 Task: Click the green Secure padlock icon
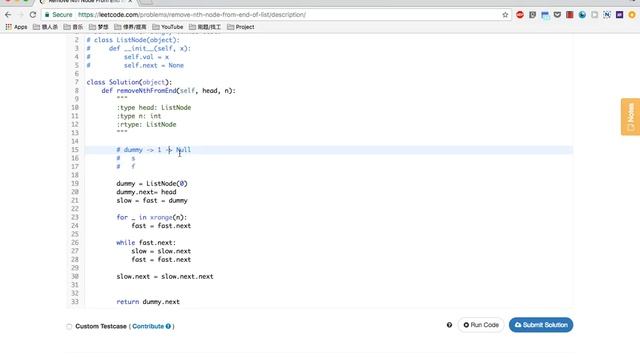coord(47,15)
